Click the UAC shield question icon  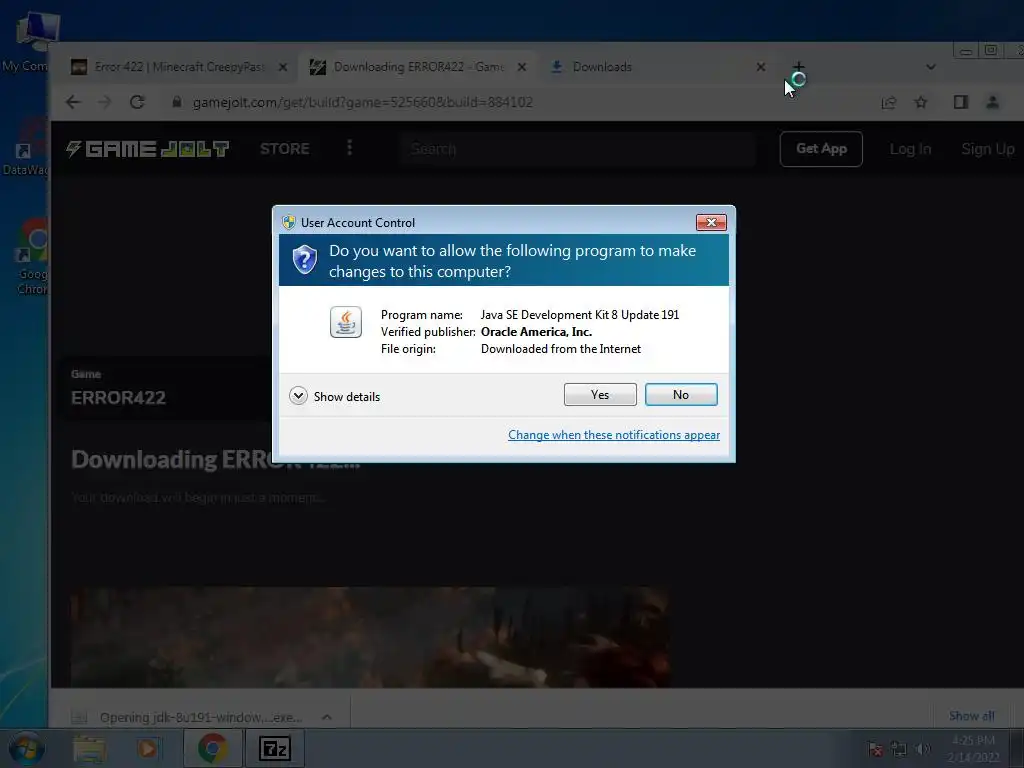(304, 260)
